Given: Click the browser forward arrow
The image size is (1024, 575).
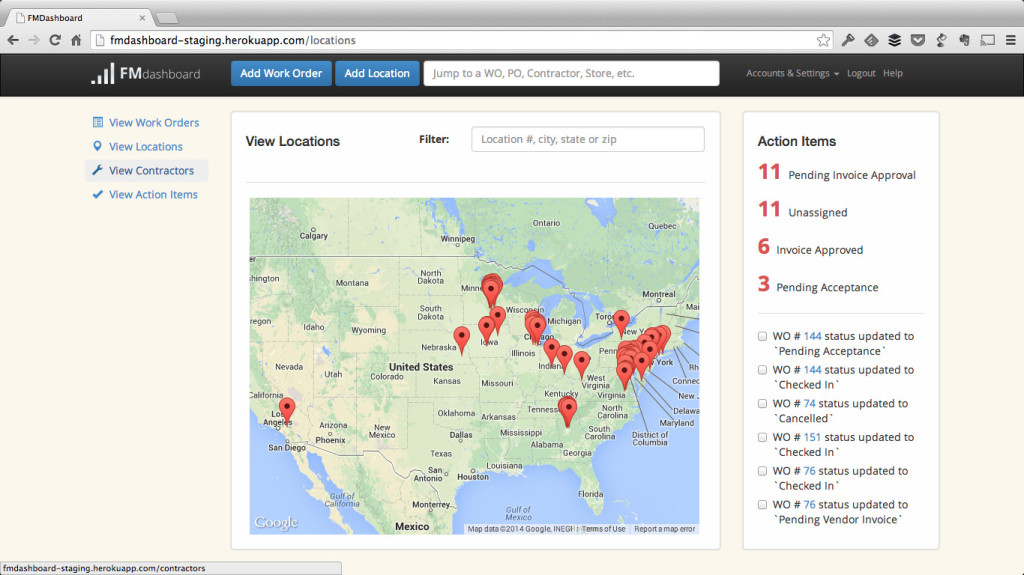Looking at the screenshot, I should 34,41.
